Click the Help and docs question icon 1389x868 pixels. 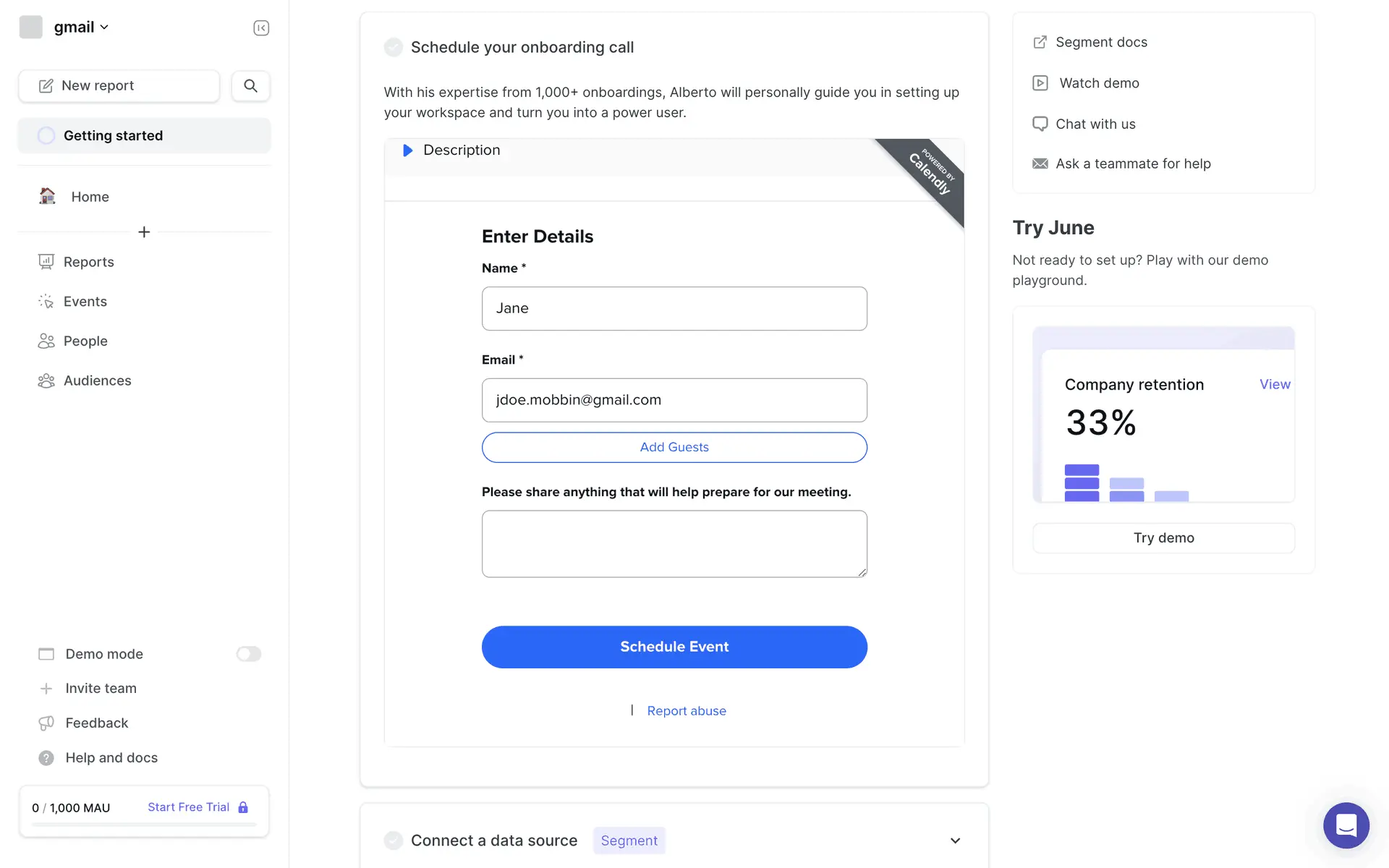pos(46,758)
